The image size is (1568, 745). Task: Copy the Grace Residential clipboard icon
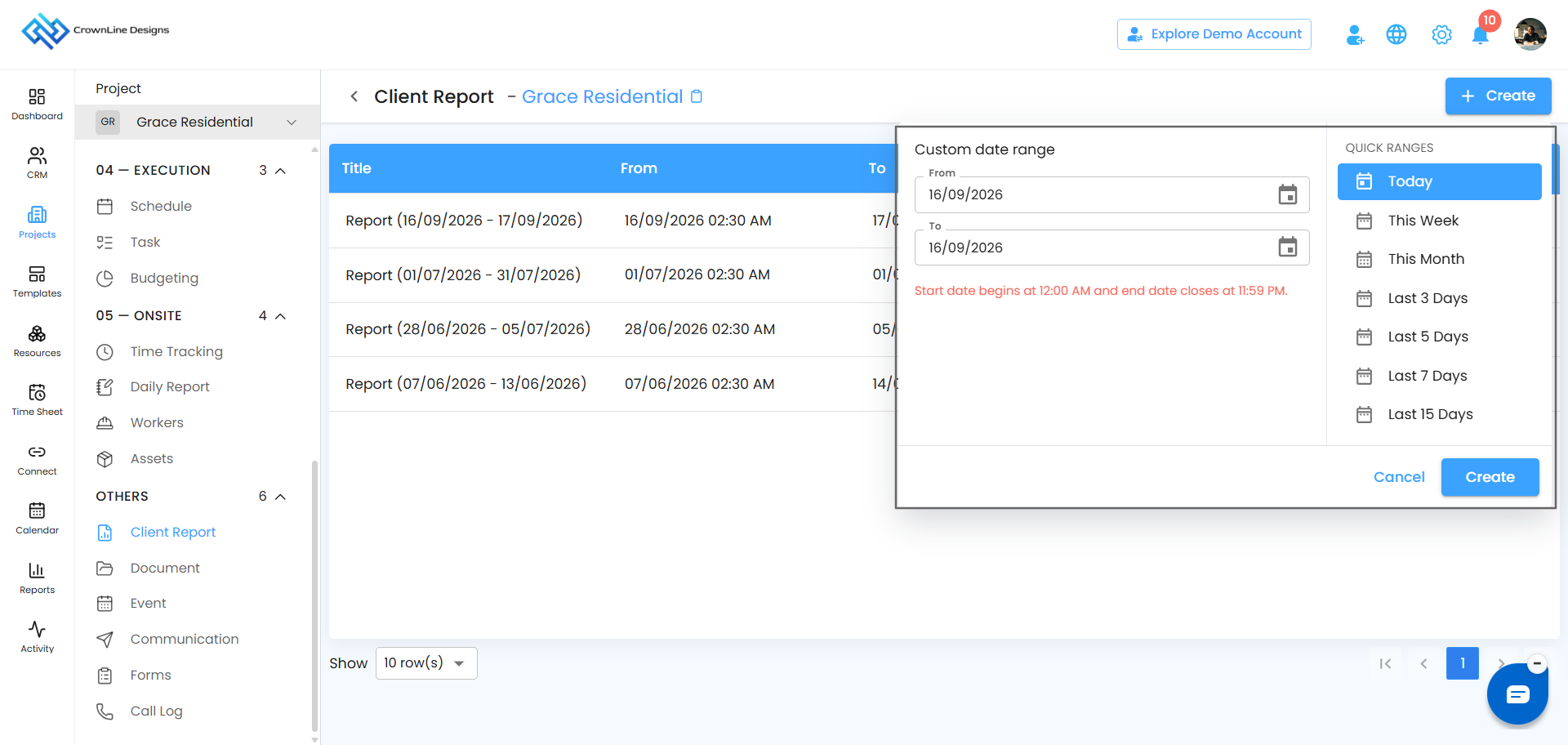click(x=697, y=96)
